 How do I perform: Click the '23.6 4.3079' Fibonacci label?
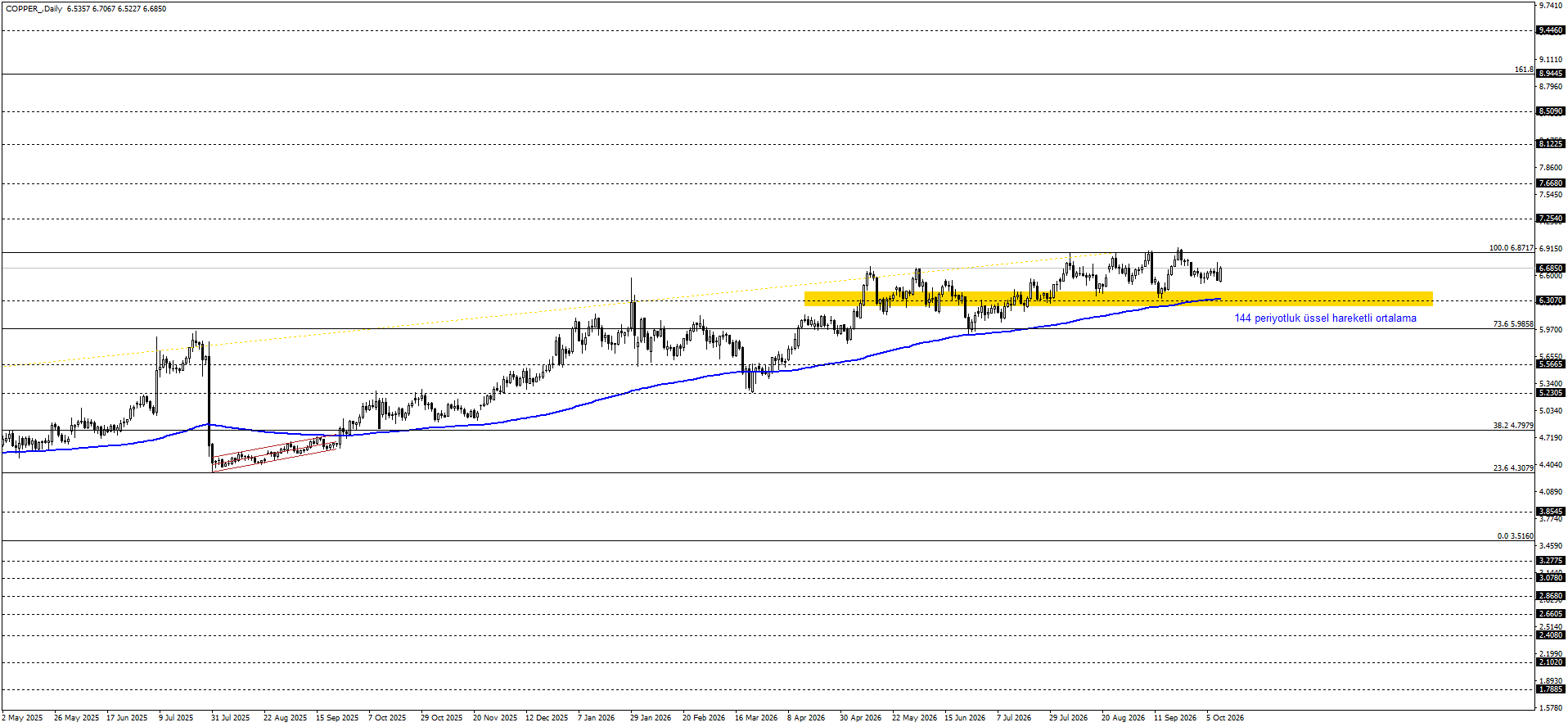1513,468
